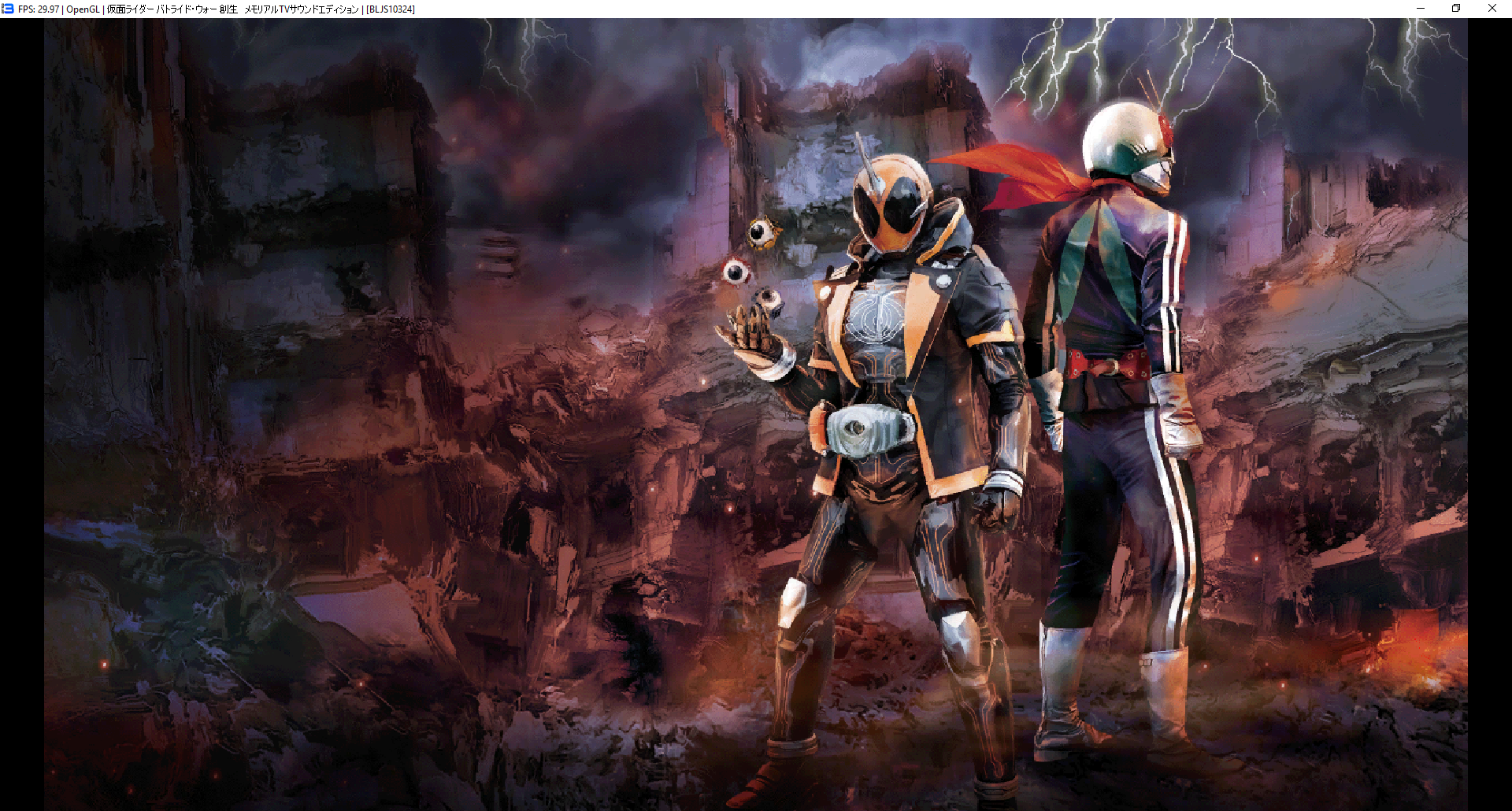Minimize the RPCS3 game window
1512x811 pixels.
click(x=1421, y=9)
